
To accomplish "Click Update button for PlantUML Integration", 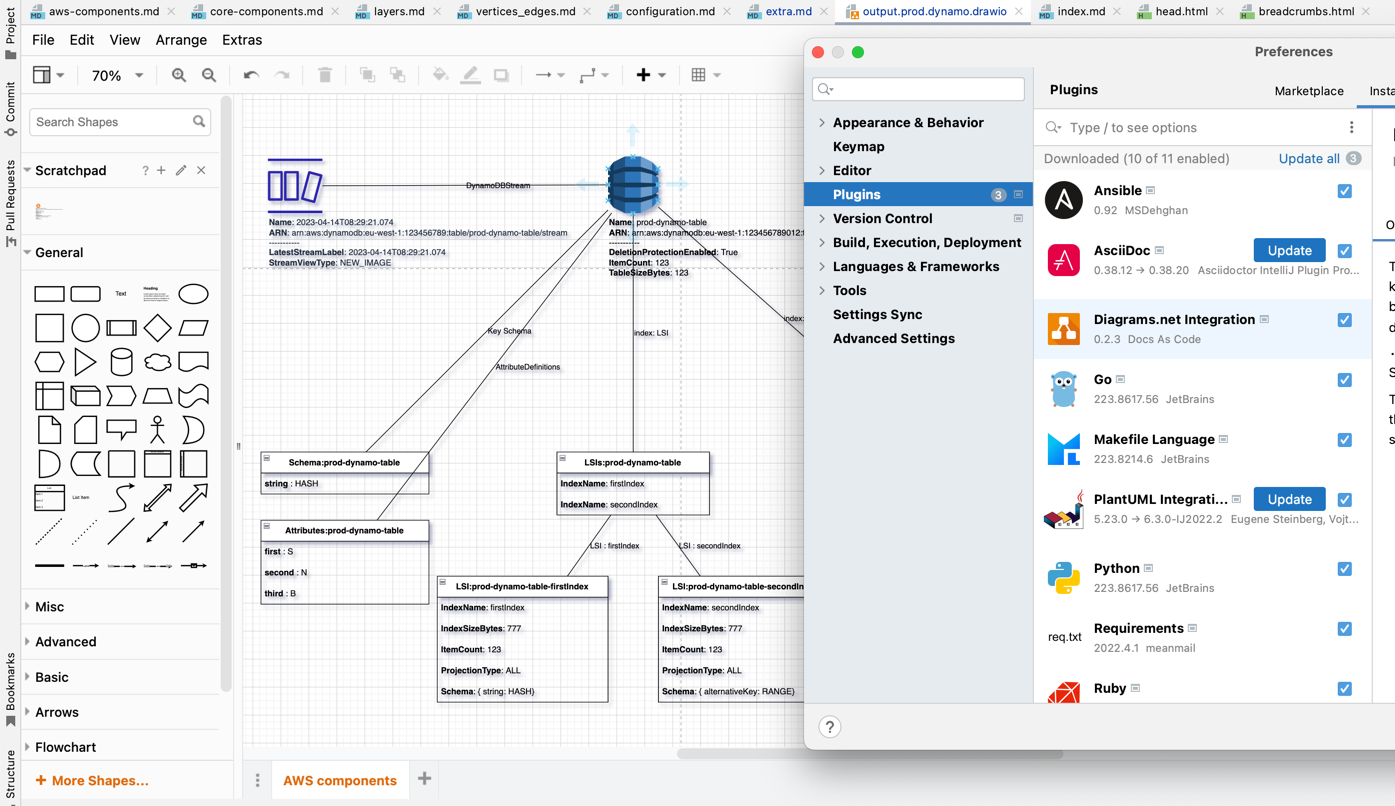I will pyautogui.click(x=1289, y=499).
